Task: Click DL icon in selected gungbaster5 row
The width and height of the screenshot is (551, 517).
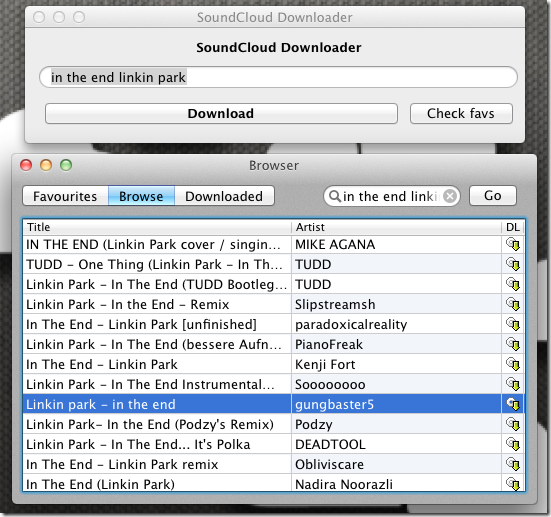Action: coord(513,405)
